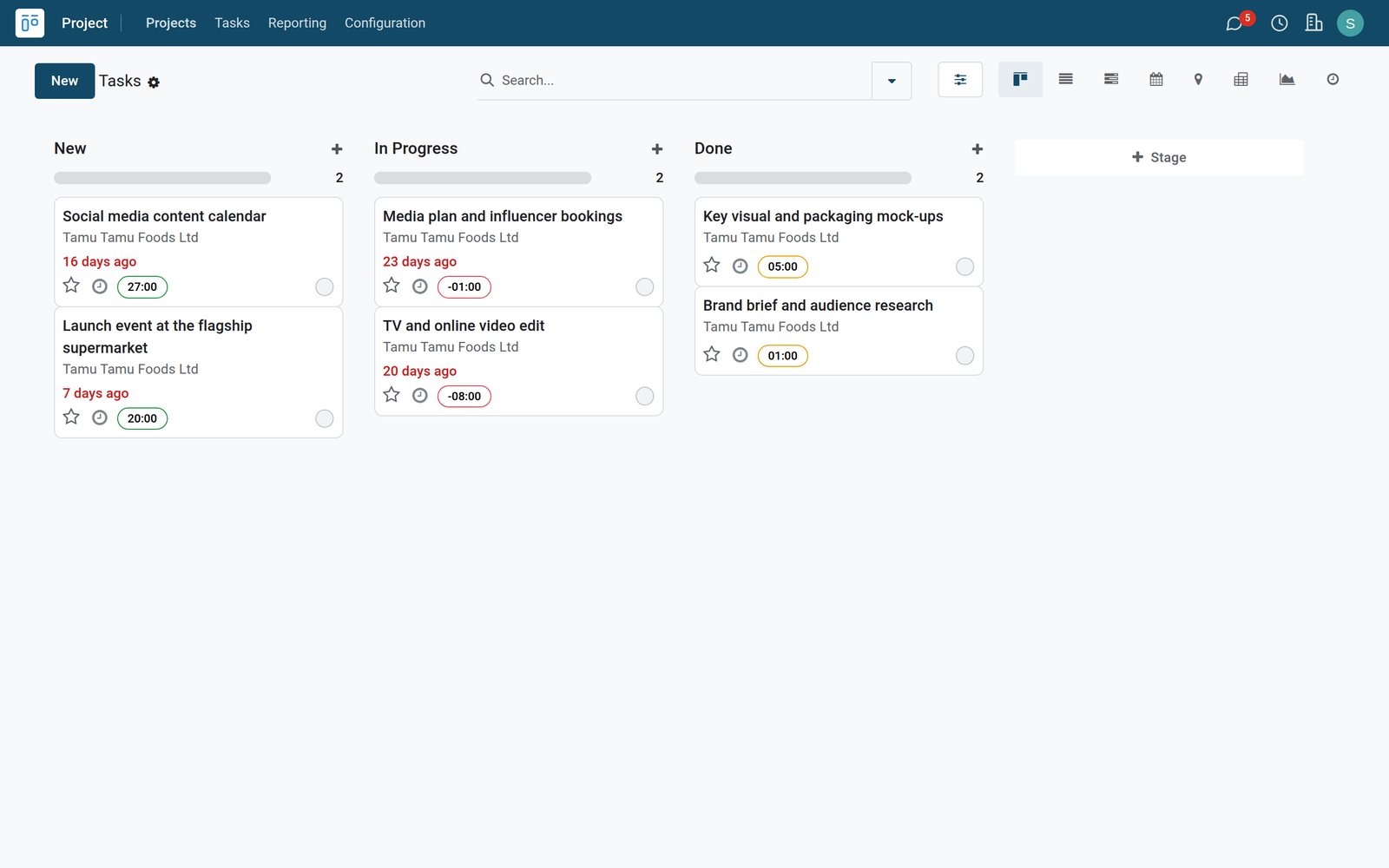Switch to Pivot view
This screenshot has width=1389, height=868.
point(1241,79)
